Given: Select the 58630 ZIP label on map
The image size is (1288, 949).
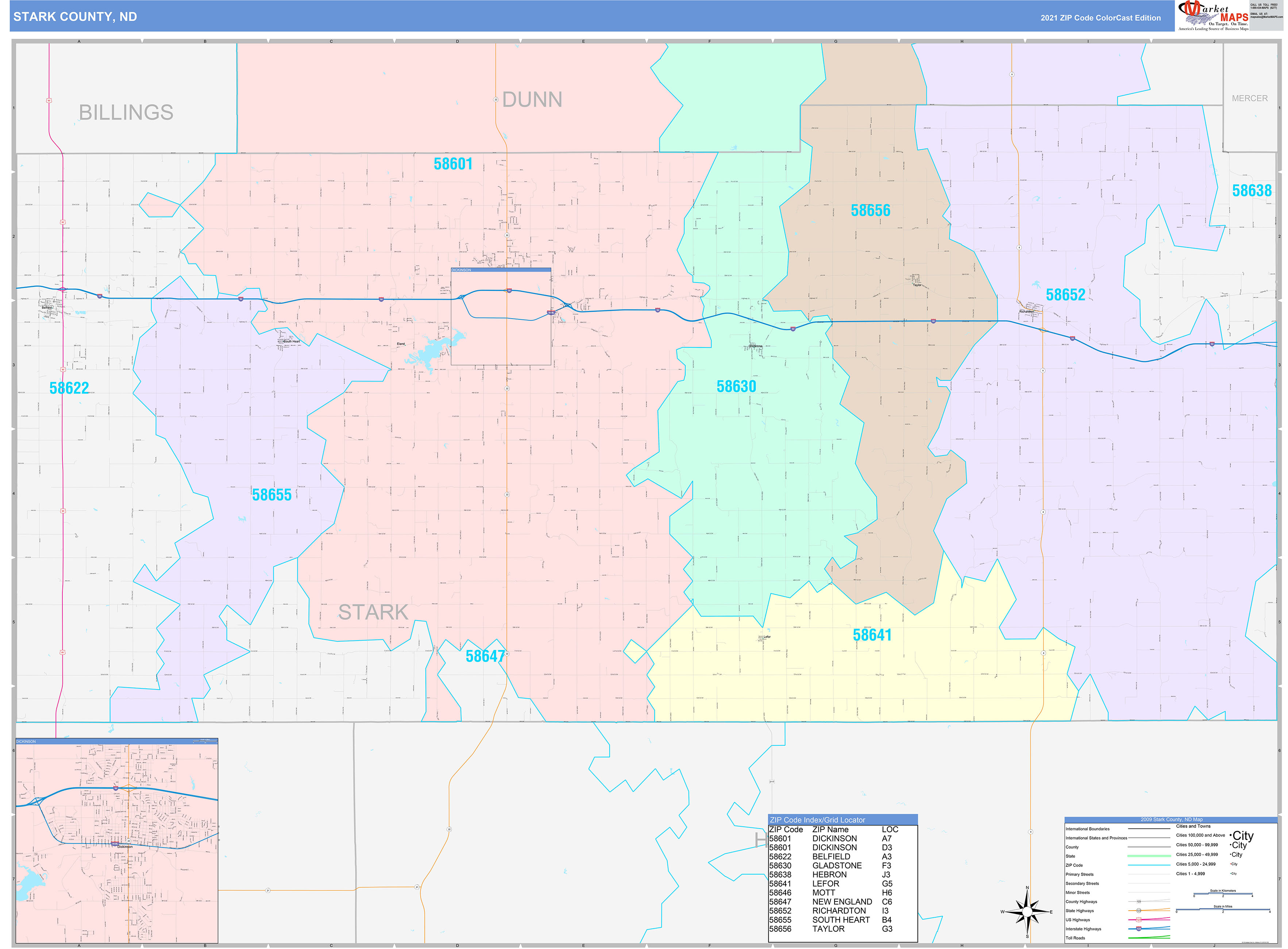Looking at the screenshot, I should click(736, 387).
